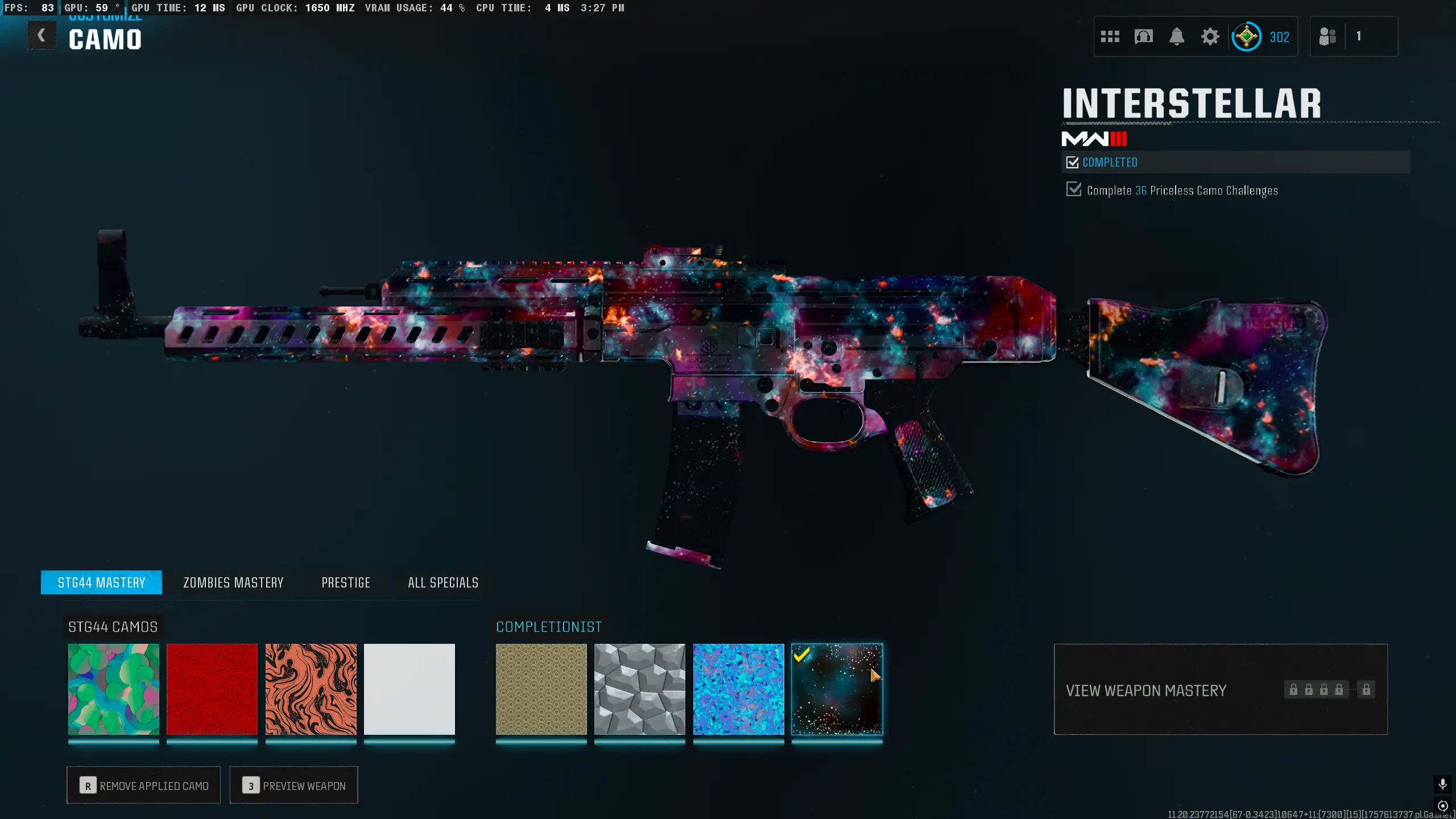Image resolution: width=1456 pixels, height=819 pixels.
Task: Open View Weapon Mastery panel
Action: pos(1145,690)
